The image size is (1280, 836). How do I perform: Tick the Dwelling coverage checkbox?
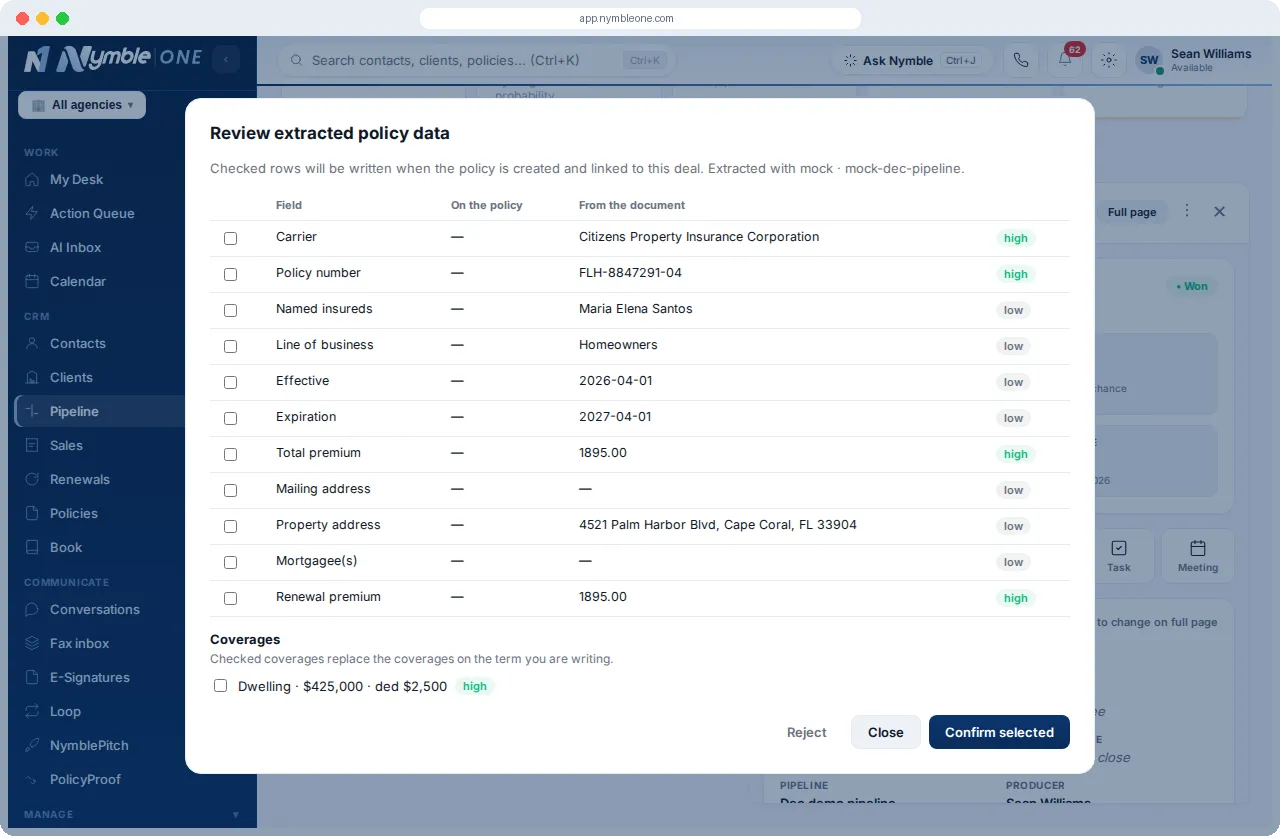220,686
